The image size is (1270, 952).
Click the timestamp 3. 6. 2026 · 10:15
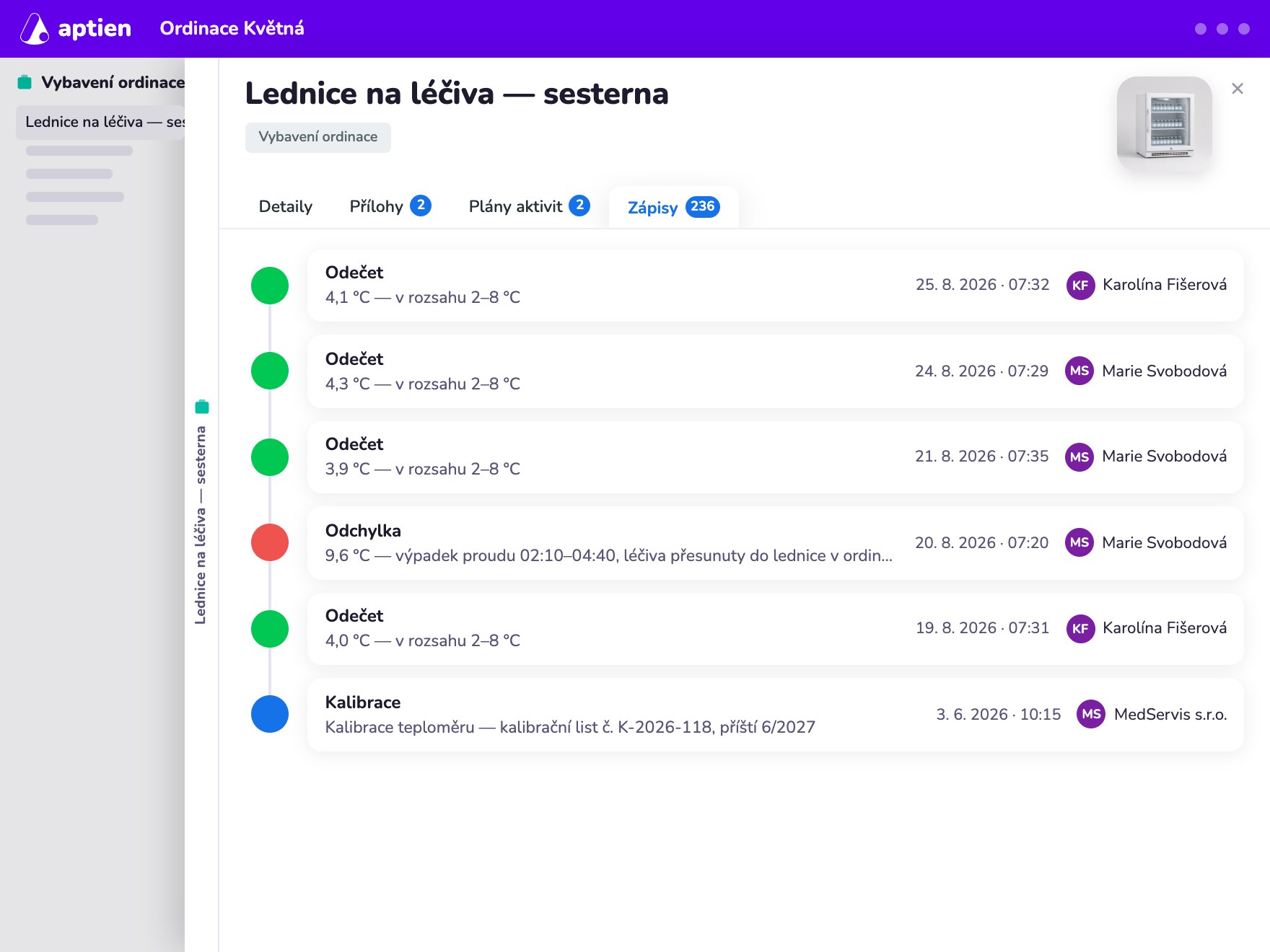click(x=999, y=714)
